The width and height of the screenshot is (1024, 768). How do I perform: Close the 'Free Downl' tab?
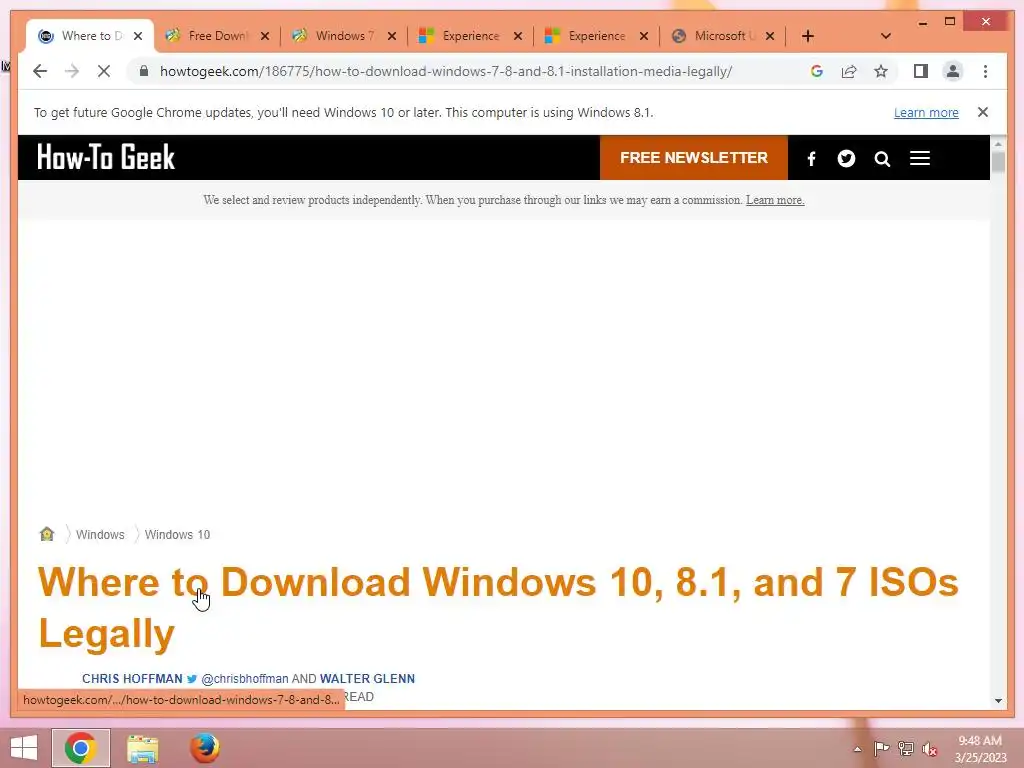tap(264, 36)
